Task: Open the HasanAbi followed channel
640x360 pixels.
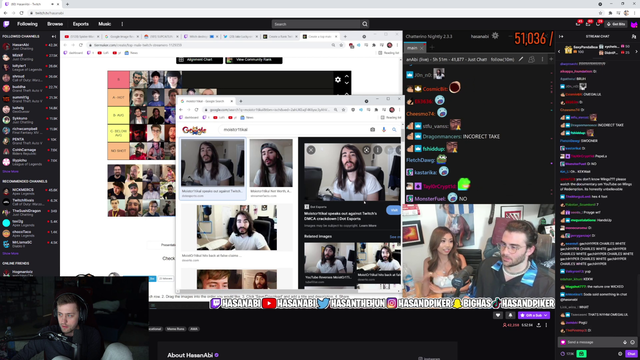Action: pos(29,47)
